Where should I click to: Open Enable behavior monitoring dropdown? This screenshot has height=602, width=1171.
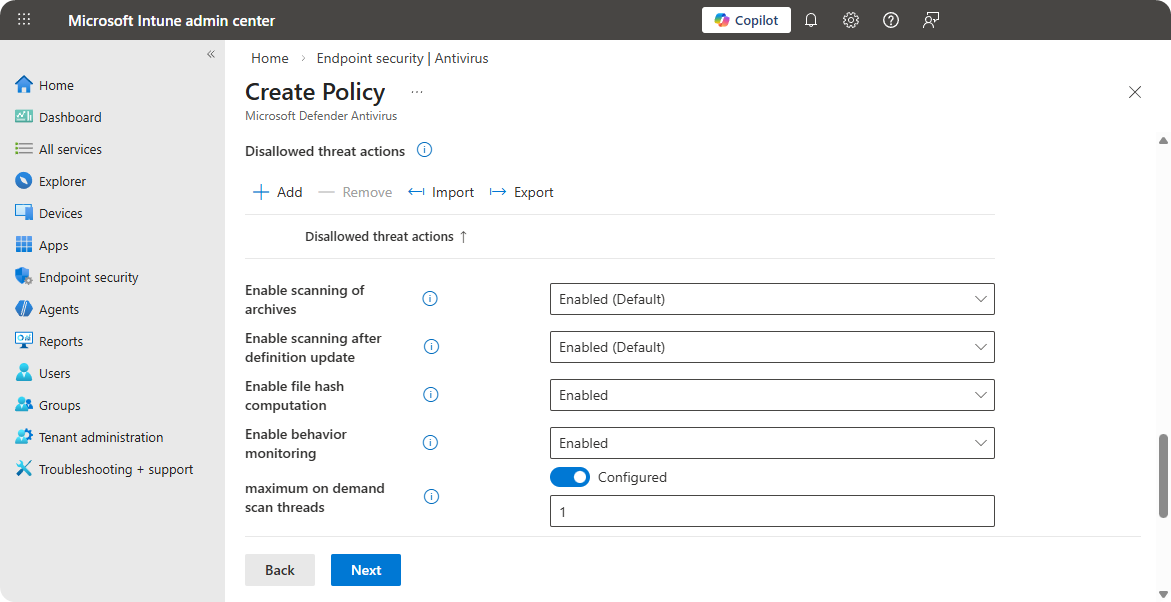tap(771, 443)
